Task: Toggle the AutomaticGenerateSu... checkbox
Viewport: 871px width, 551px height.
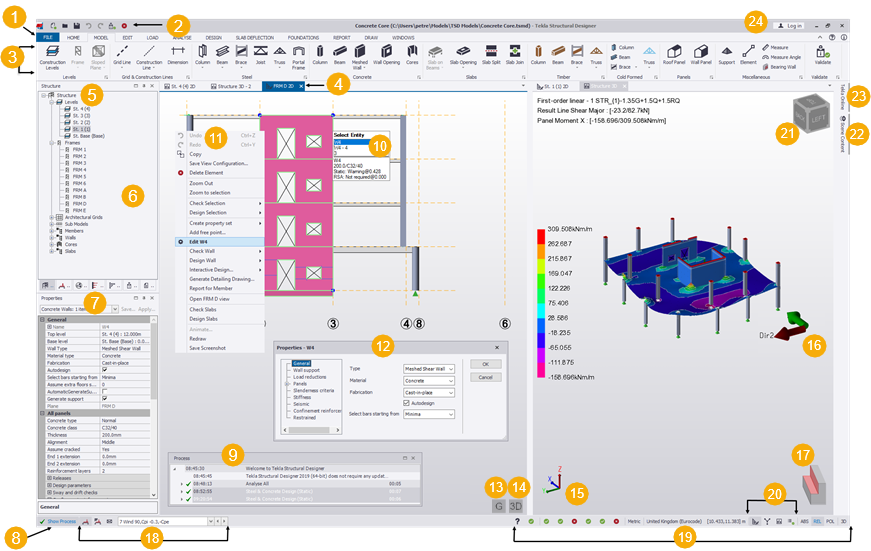Action: (x=104, y=392)
